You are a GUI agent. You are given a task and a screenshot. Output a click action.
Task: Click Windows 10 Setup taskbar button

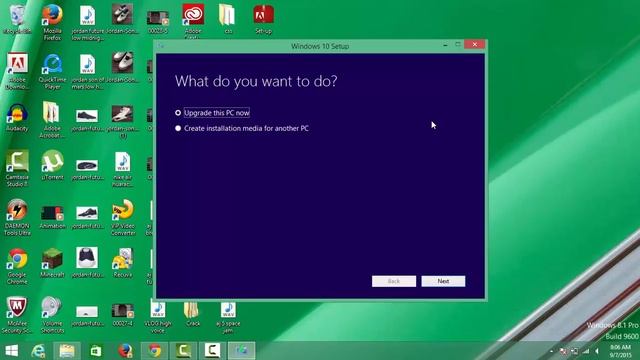242,351
